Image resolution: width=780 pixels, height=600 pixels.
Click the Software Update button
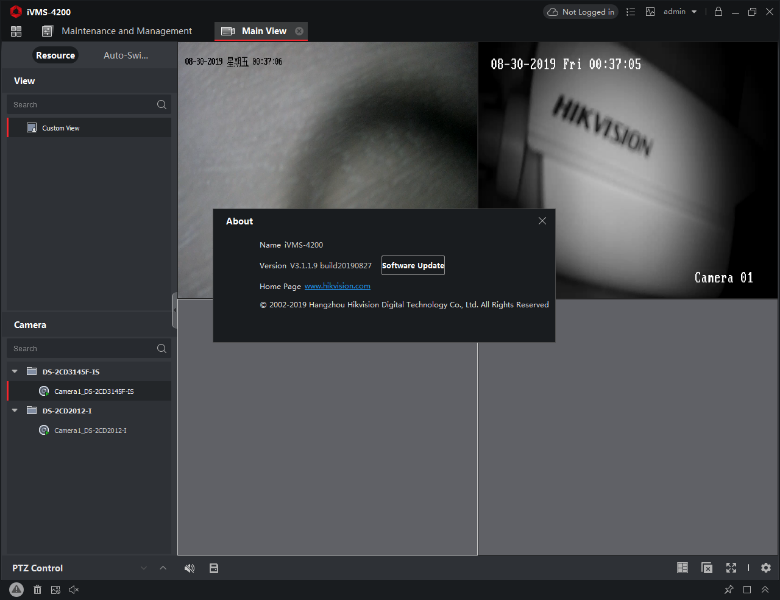point(413,265)
